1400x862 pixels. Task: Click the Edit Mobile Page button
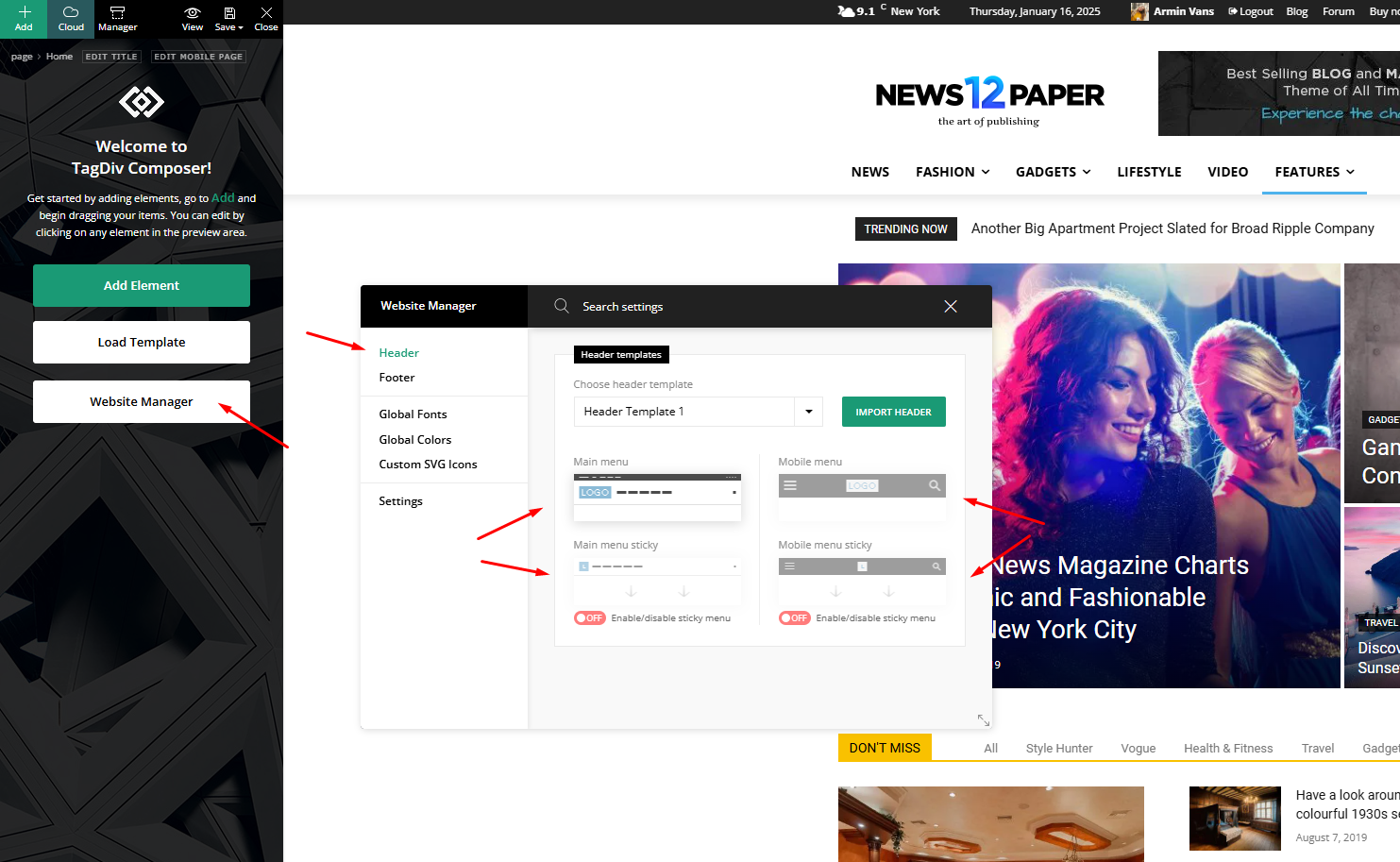198,57
